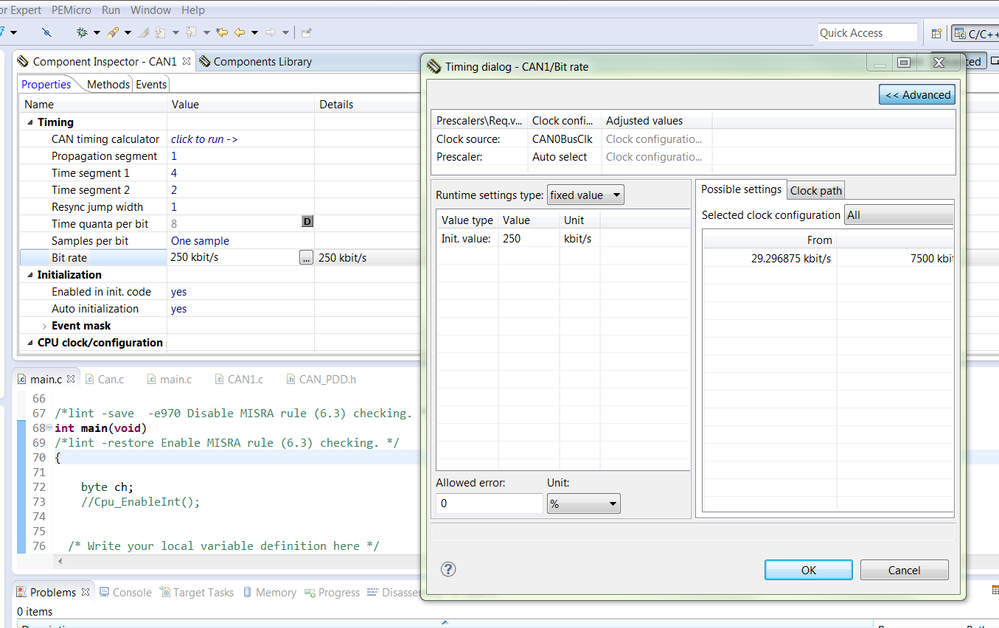
Task: Click Cancel in the Timing dialog
Action: click(x=904, y=570)
